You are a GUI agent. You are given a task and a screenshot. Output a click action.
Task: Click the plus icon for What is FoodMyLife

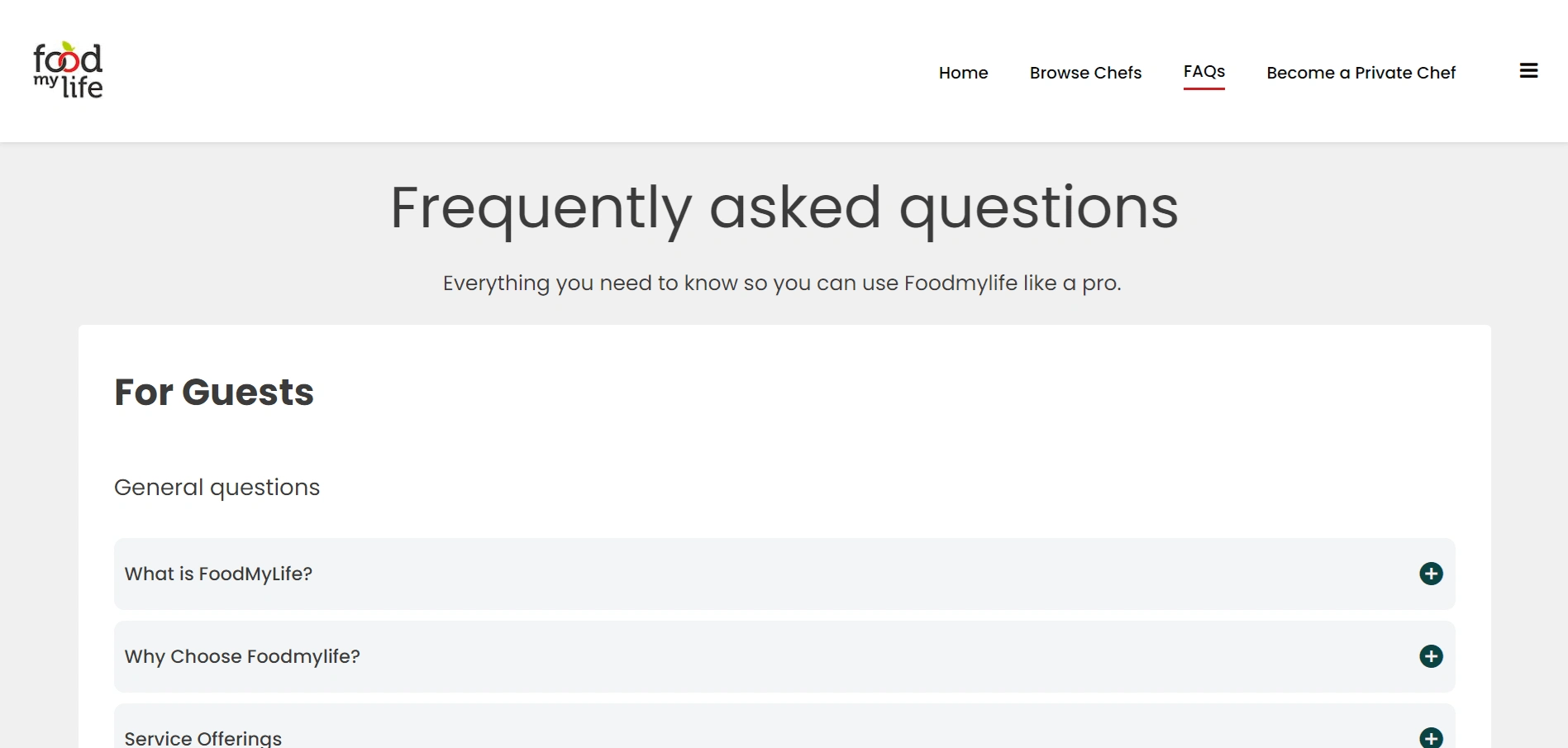(x=1431, y=574)
